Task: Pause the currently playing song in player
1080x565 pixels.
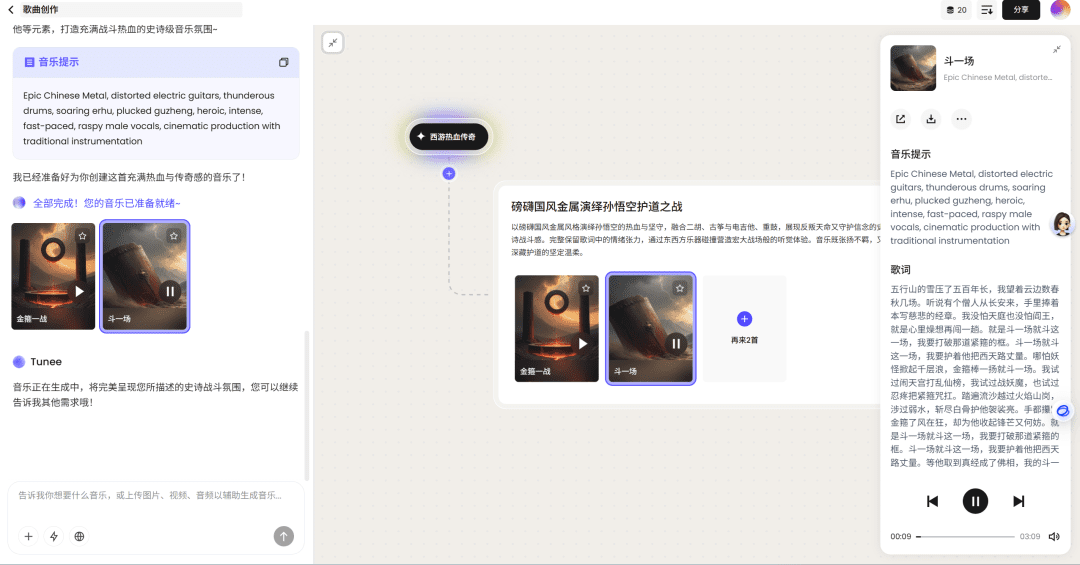Action: [x=975, y=501]
